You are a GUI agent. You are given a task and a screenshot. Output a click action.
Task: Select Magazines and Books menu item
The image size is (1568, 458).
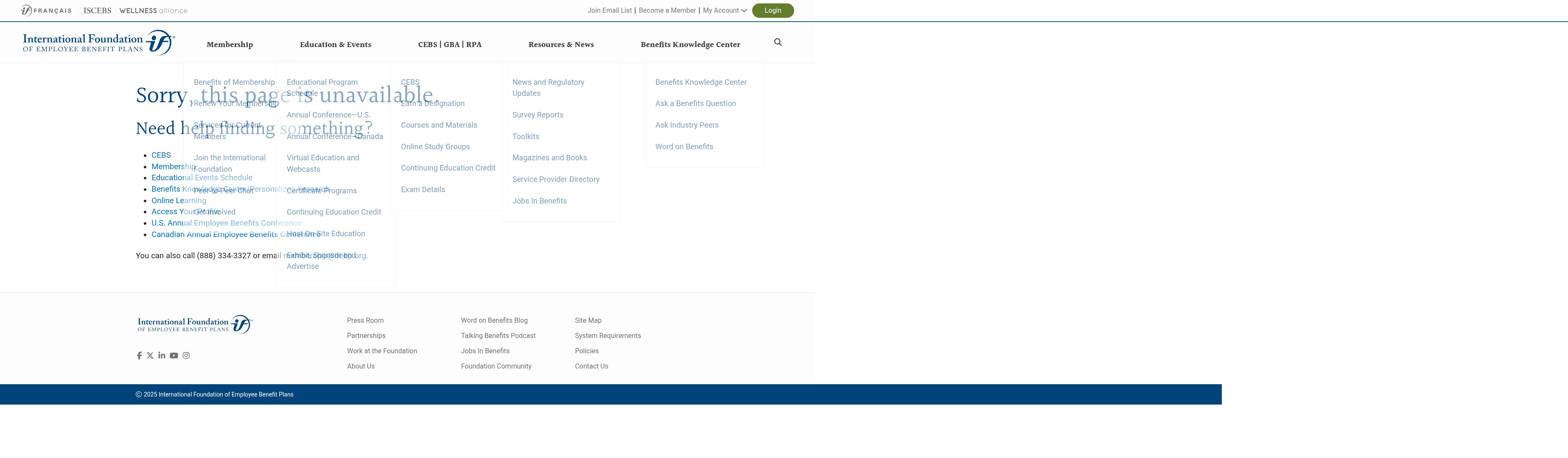click(x=550, y=158)
